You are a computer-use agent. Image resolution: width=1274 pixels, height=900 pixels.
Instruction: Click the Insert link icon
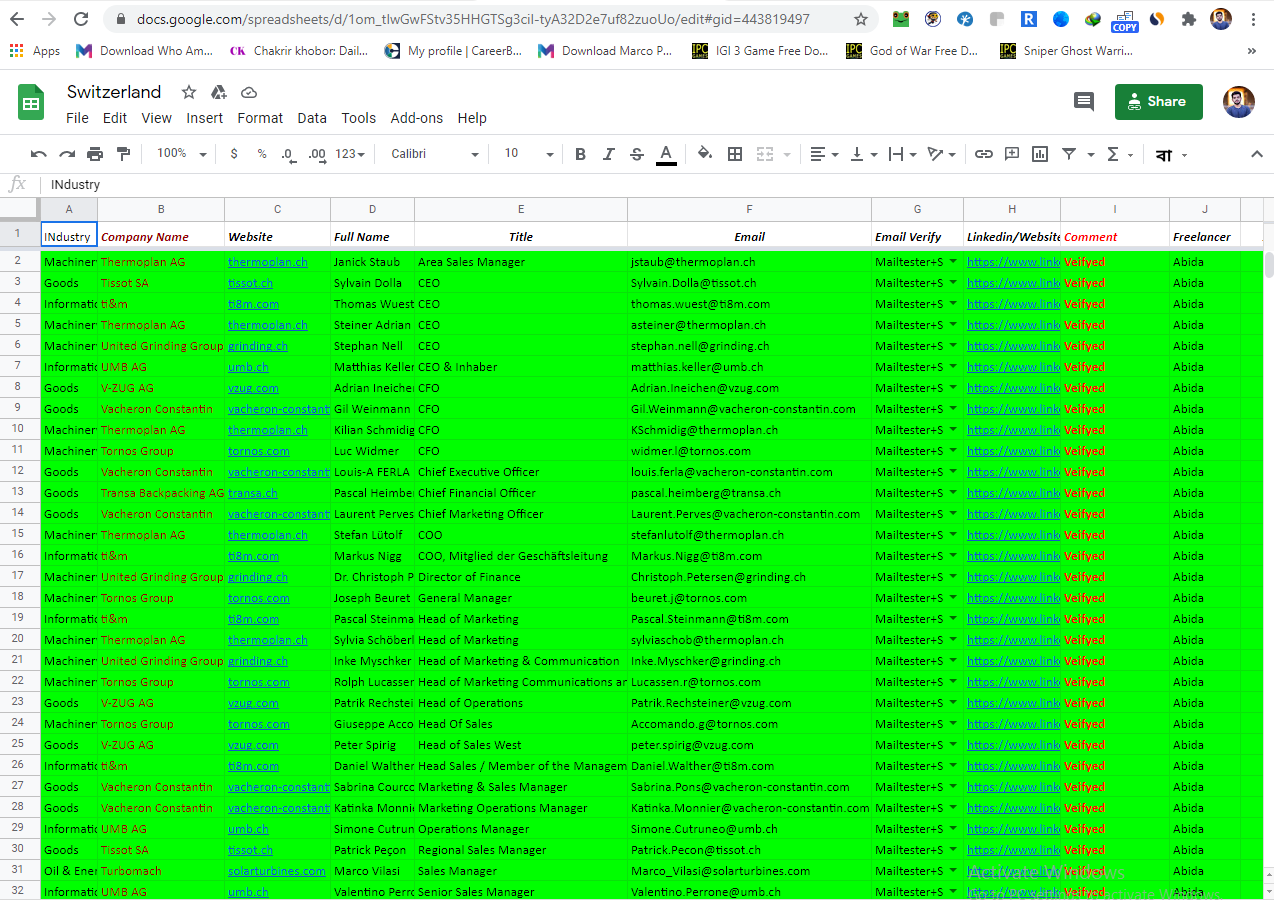click(983, 154)
